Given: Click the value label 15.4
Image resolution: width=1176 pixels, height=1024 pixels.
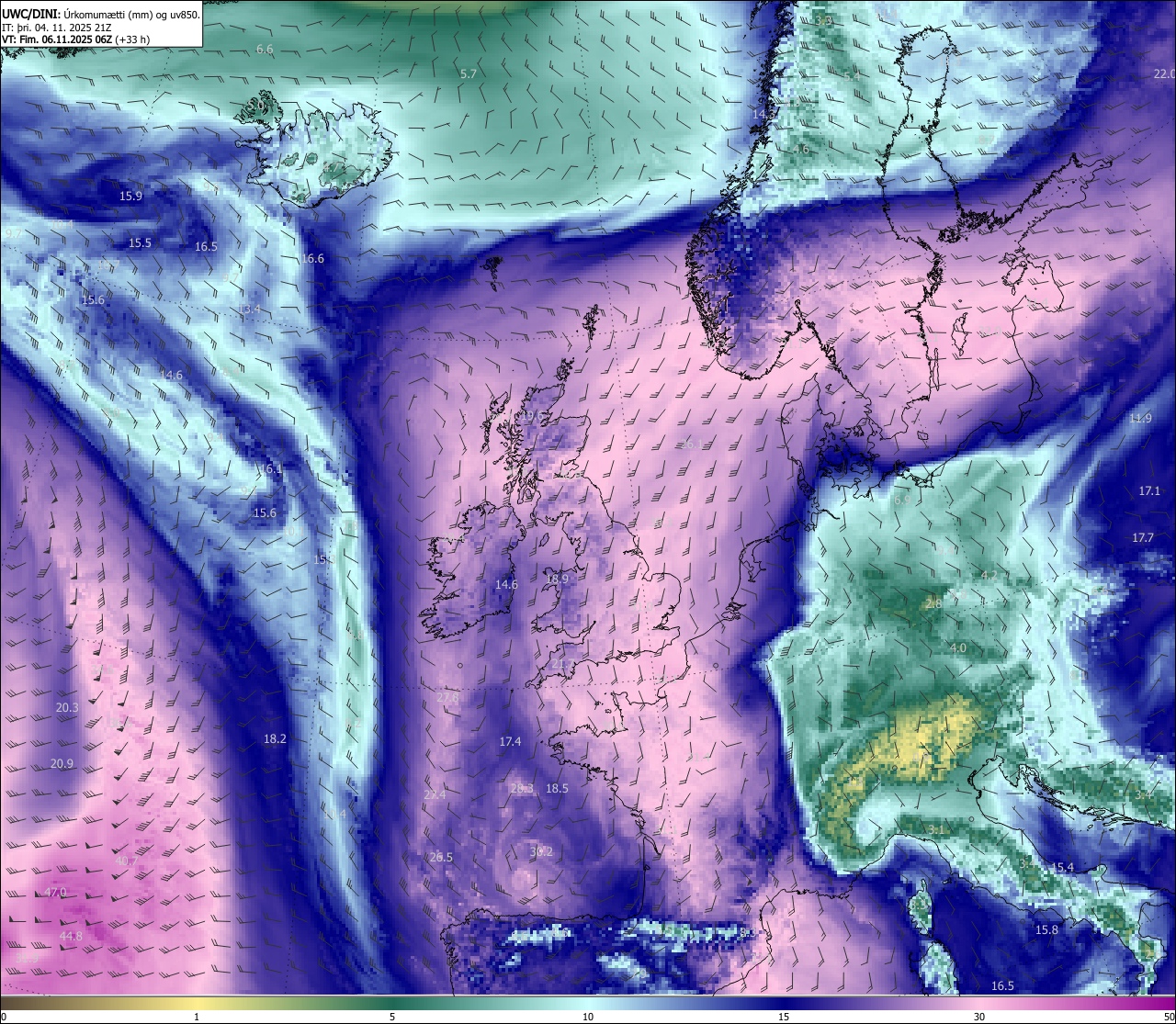Looking at the screenshot, I should [x=1062, y=868].
